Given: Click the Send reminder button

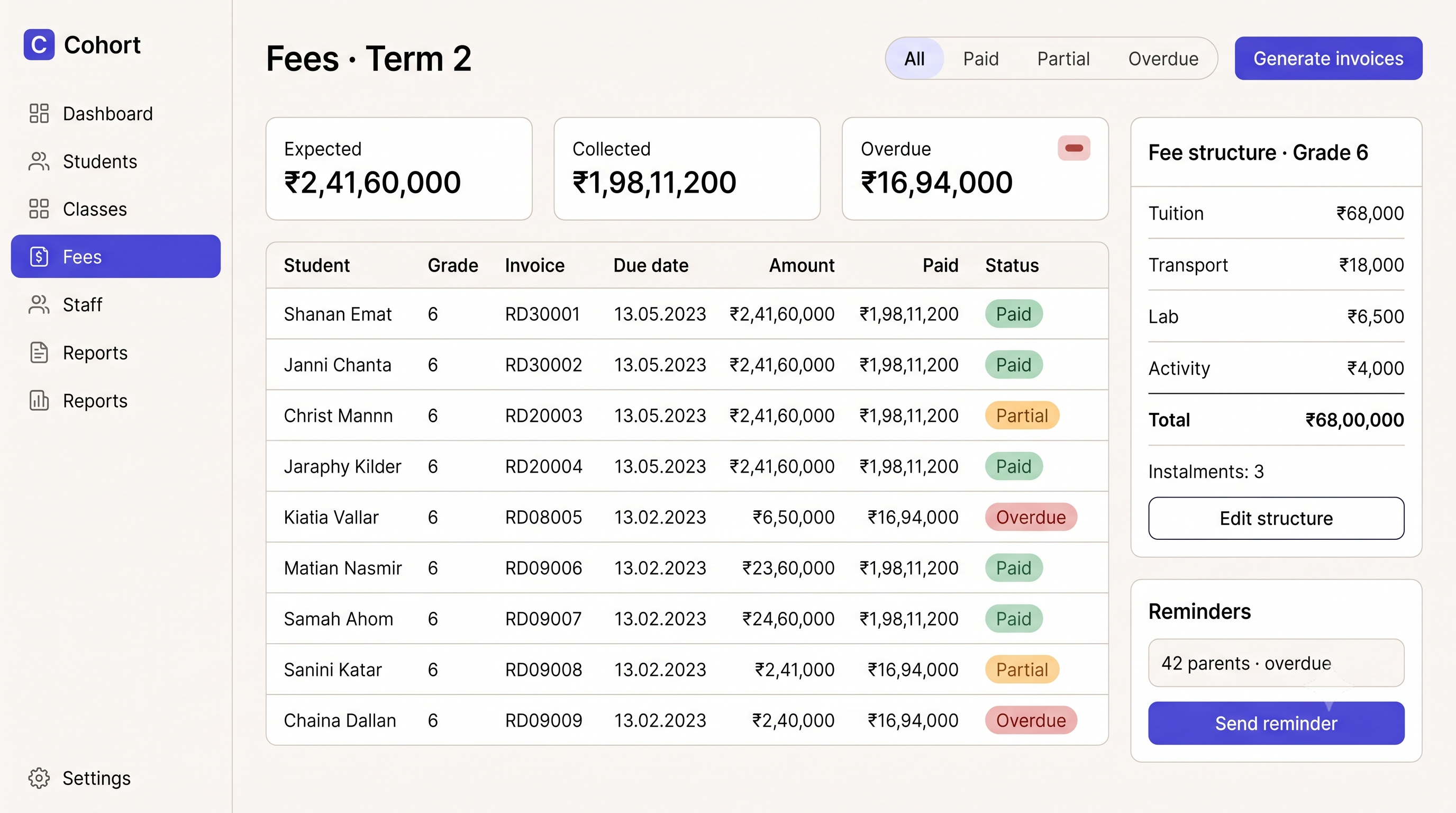Looking at the screenshot, I should [x=1276, y=722].
